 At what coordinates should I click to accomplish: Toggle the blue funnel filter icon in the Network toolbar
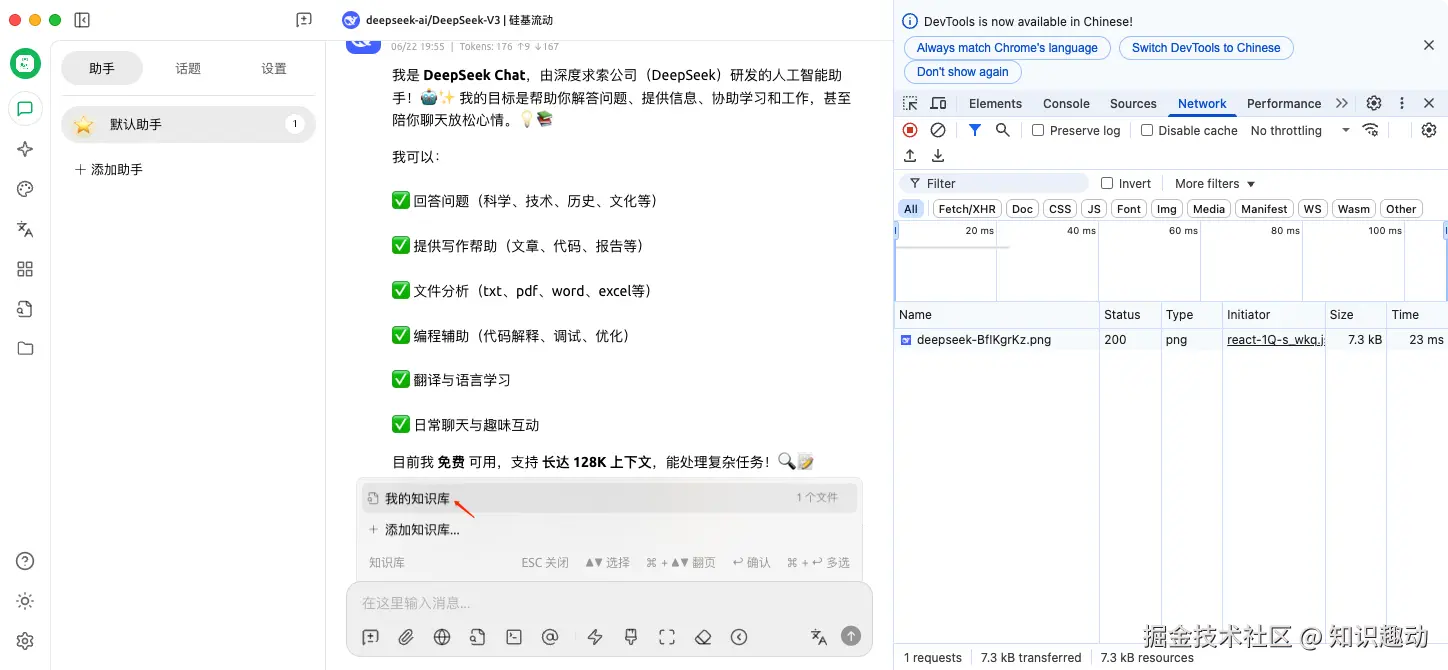[x=975, y=130]
